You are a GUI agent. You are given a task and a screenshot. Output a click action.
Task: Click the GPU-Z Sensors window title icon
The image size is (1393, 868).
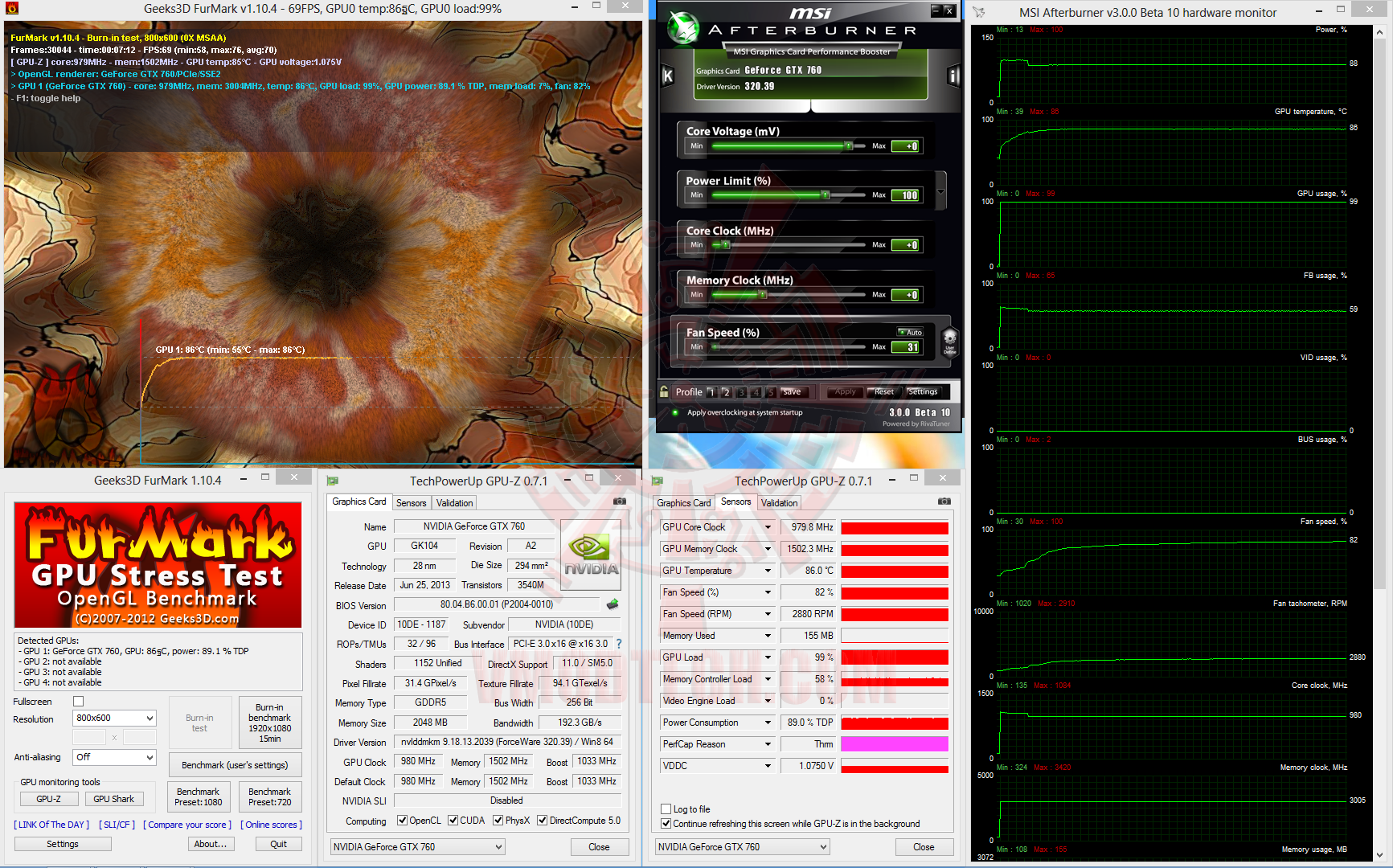pyautogui.click(x=657, y=481)
